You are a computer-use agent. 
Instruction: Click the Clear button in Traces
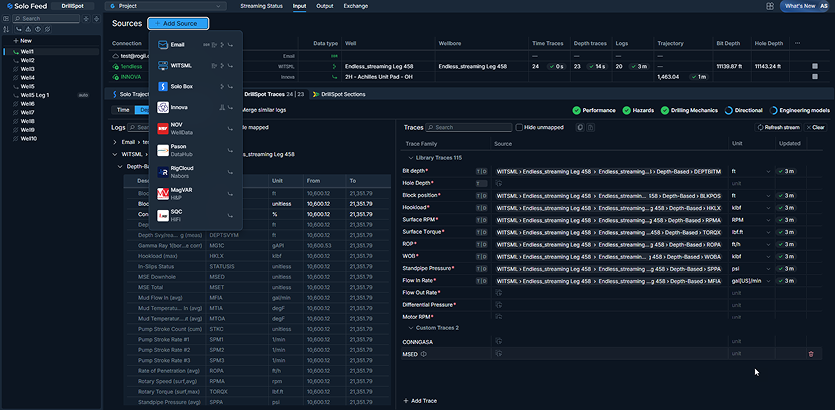coord(815,127)
